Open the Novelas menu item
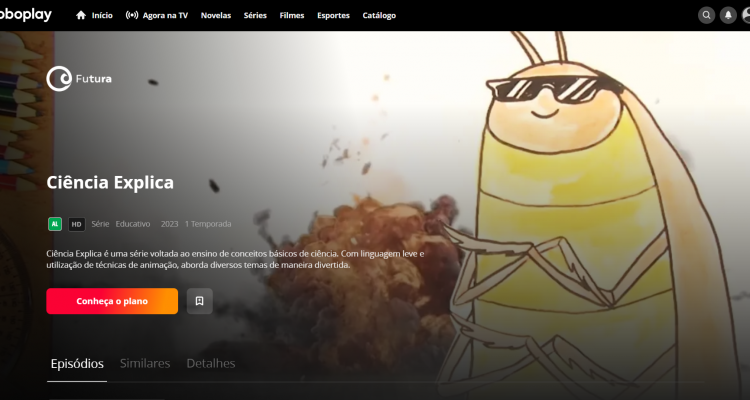This screenshot has width=750, height=400. [x=216, y=15]
